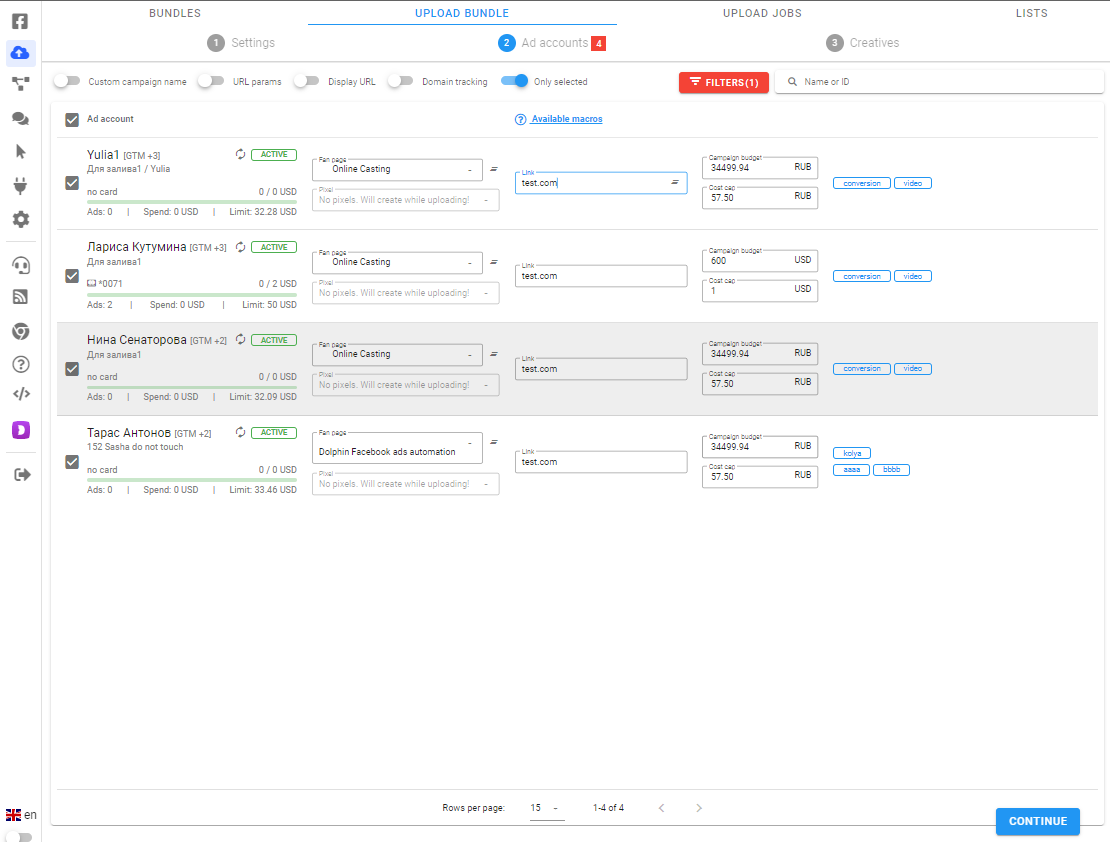
Task: Open the RSS feed sidebar icon
Action: 21,297
